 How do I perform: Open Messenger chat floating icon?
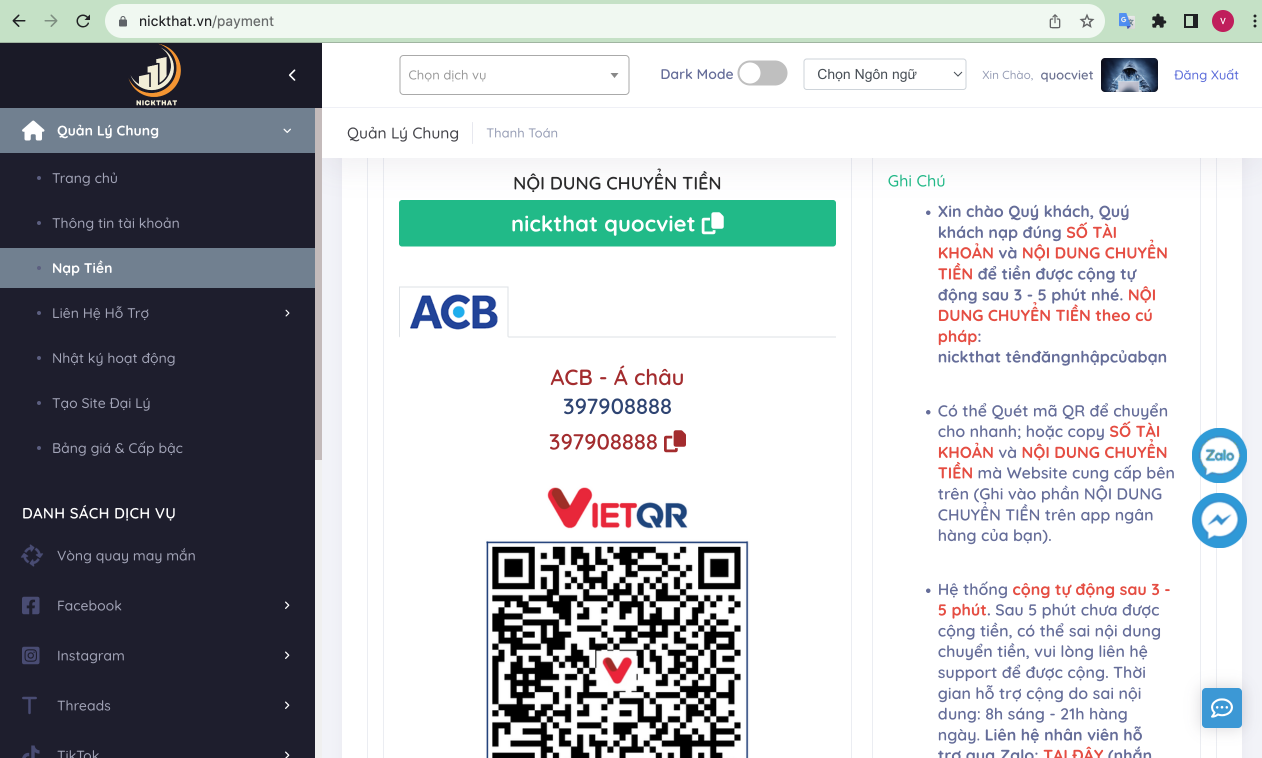[1219, 520]
